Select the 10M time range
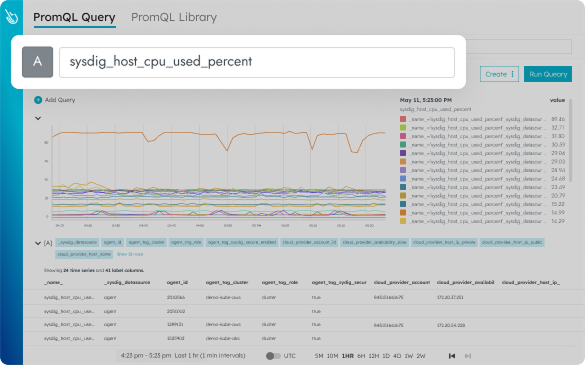Screen dimensions: 585x365 332,356
